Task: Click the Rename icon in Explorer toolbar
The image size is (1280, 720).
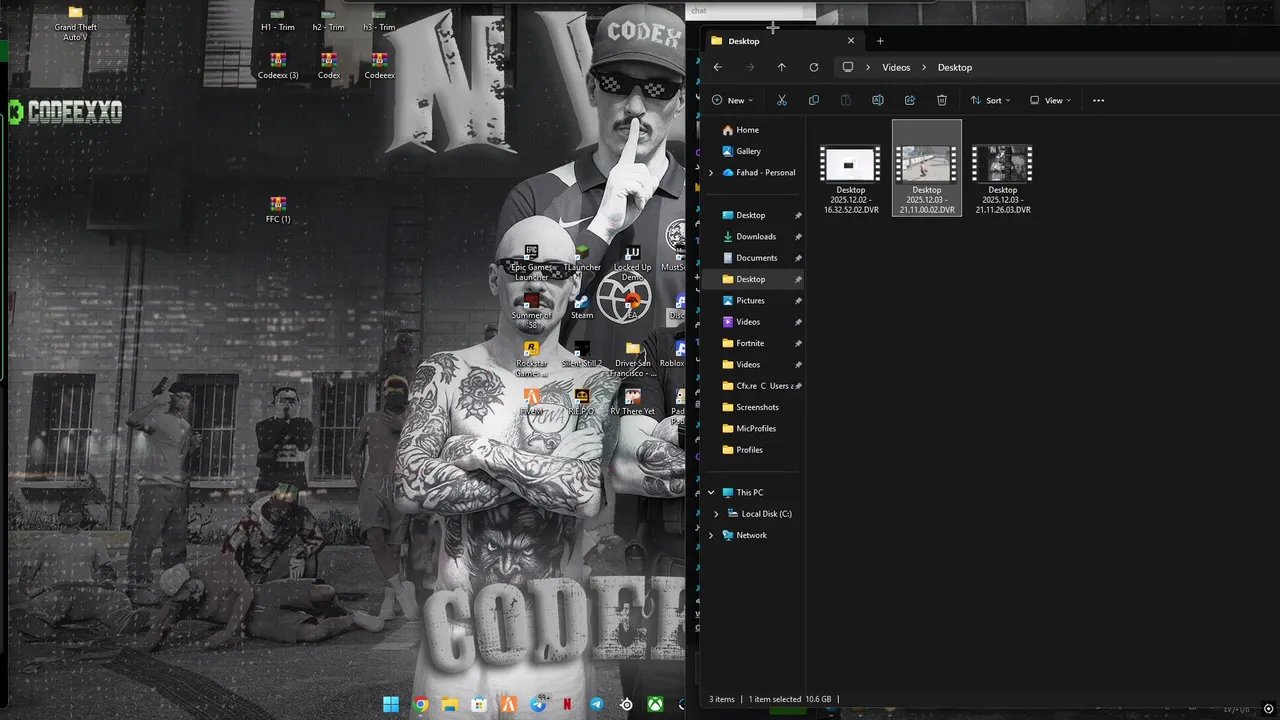Action: click(877, 100)
